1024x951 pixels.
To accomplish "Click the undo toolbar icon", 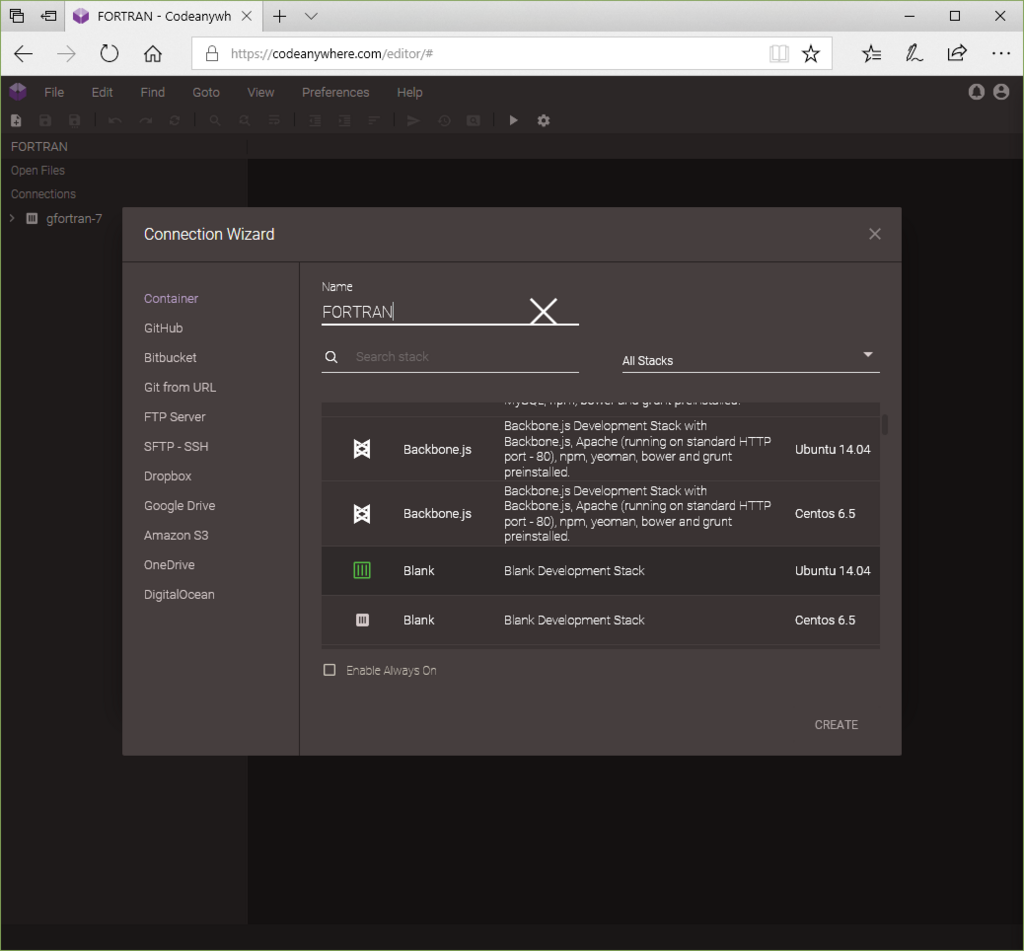I will 115,120.
